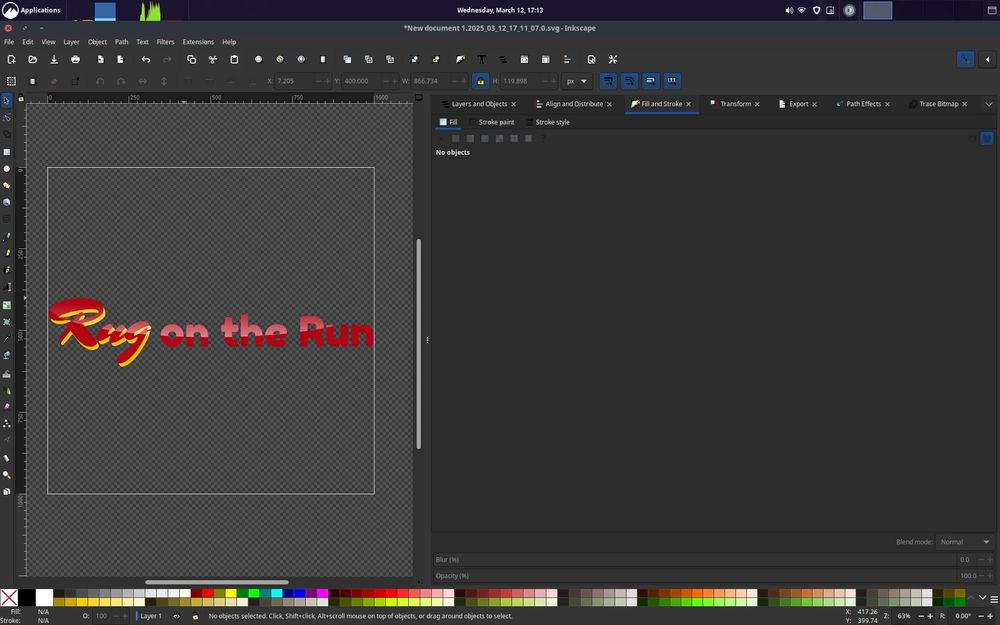
Task: Select the Calligraphy tool
Action: (6, 270)
